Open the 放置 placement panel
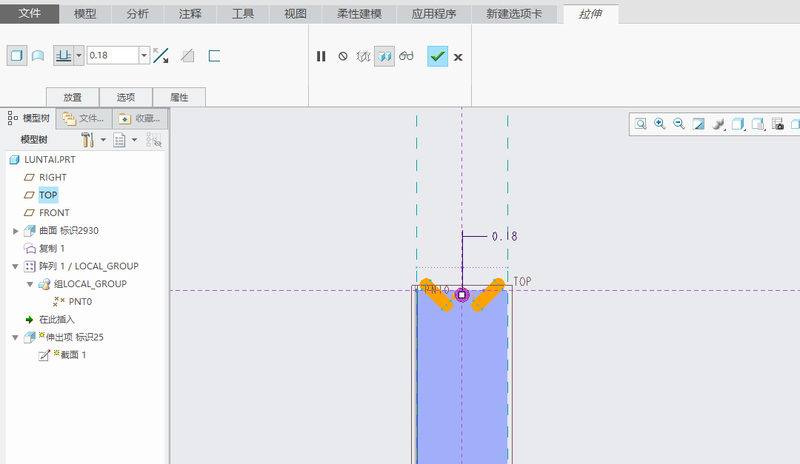This screenshot has width=800, height=464. [x=72, y=97]
